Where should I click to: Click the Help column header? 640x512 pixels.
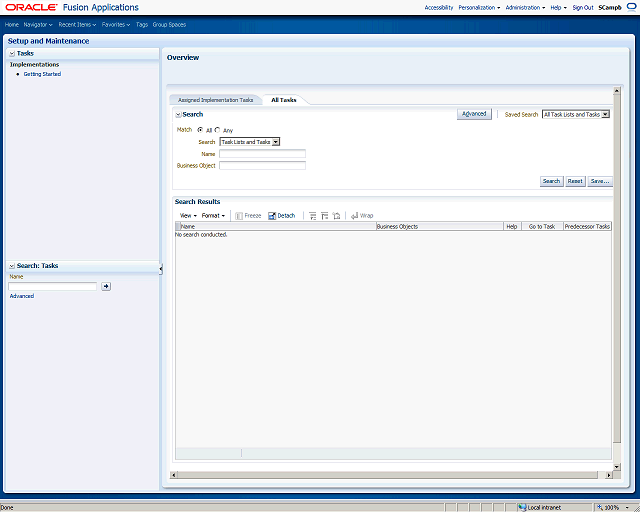coord(512,226)
